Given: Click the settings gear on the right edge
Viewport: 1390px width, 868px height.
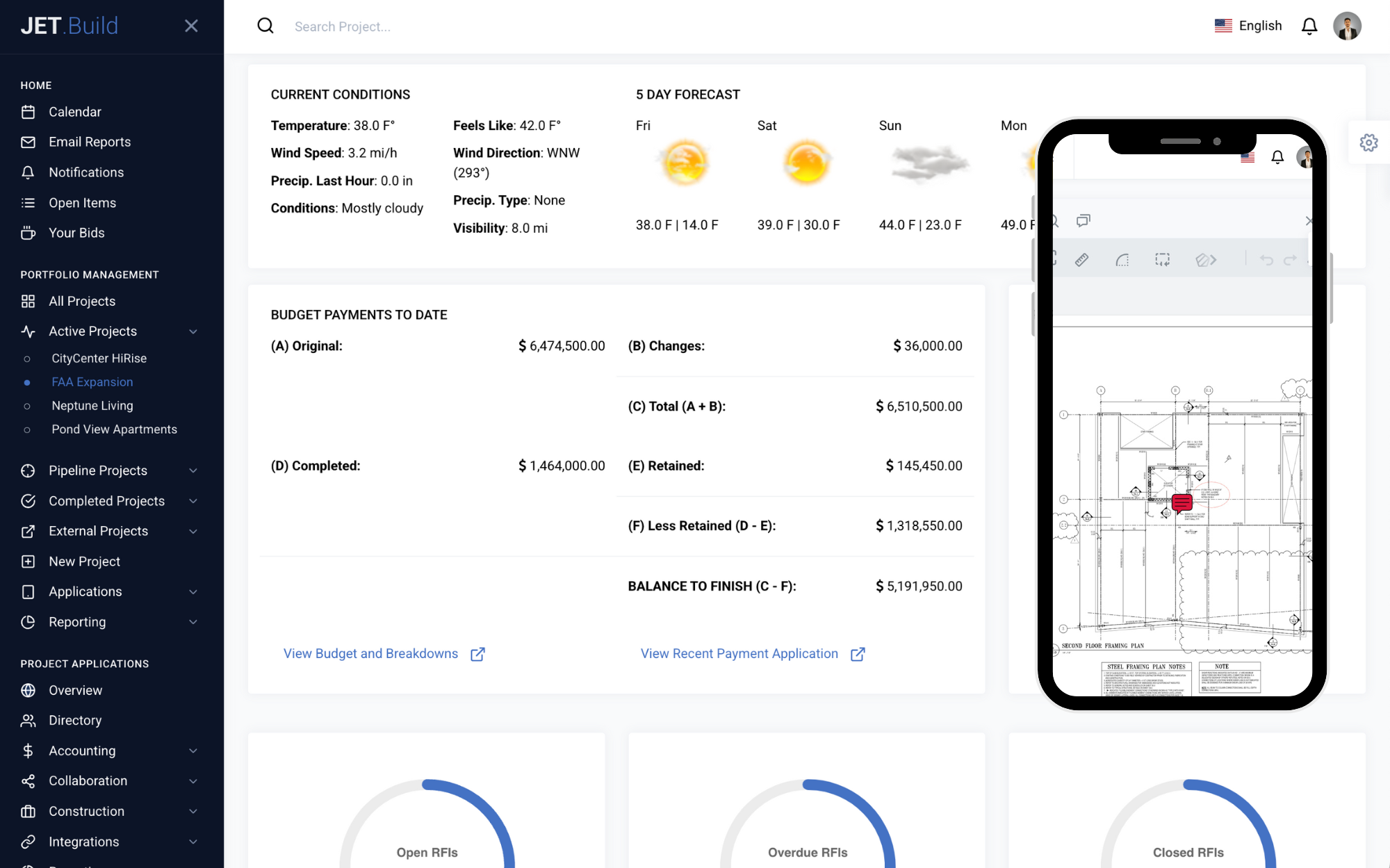Looking at the screenshot, I should (1368, 142).
